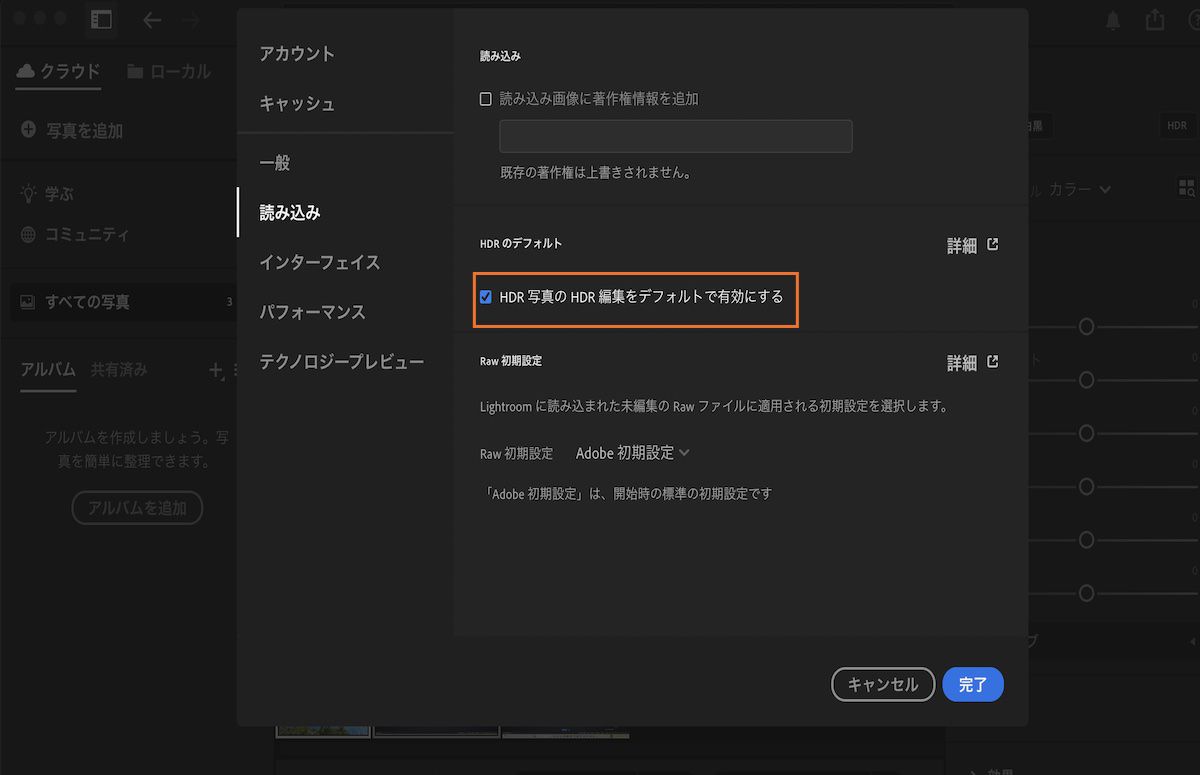Image resolution: width=1200 pixels, height=775 pixels.
Task: Click the HDR badge in the edit panel
Action: point(1177,126)
